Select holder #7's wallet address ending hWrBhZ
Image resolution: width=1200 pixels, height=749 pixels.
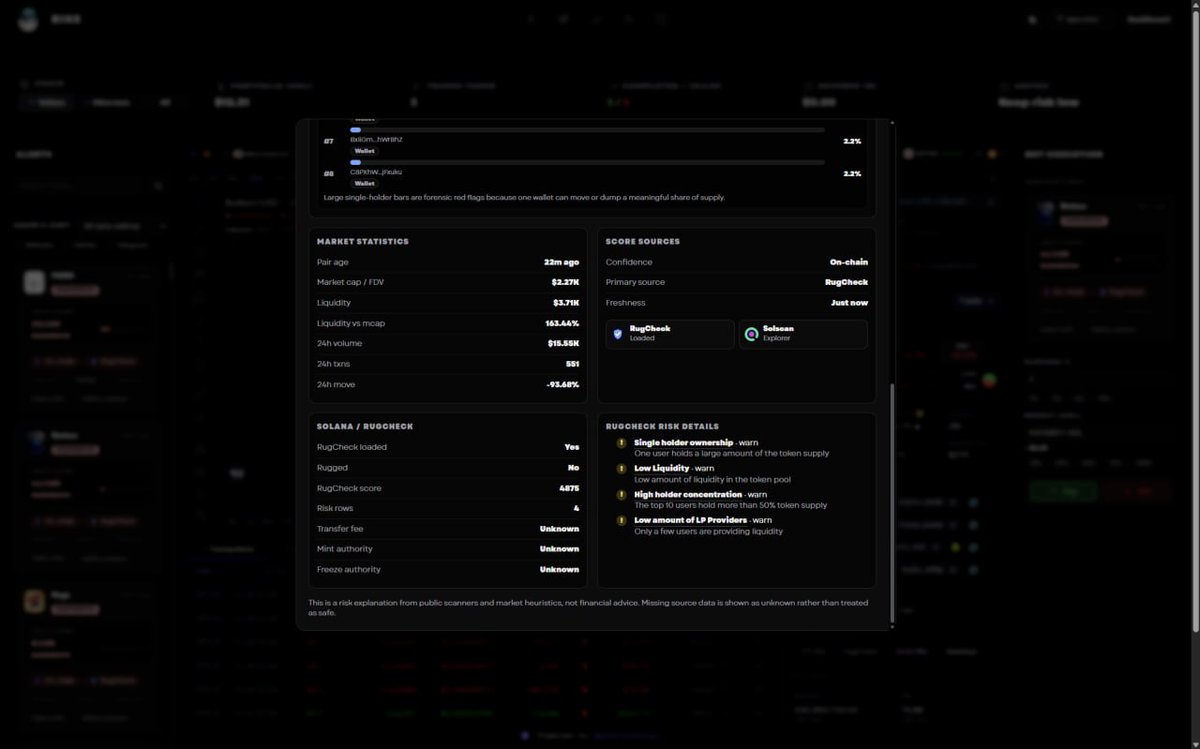tap(376, 140)
